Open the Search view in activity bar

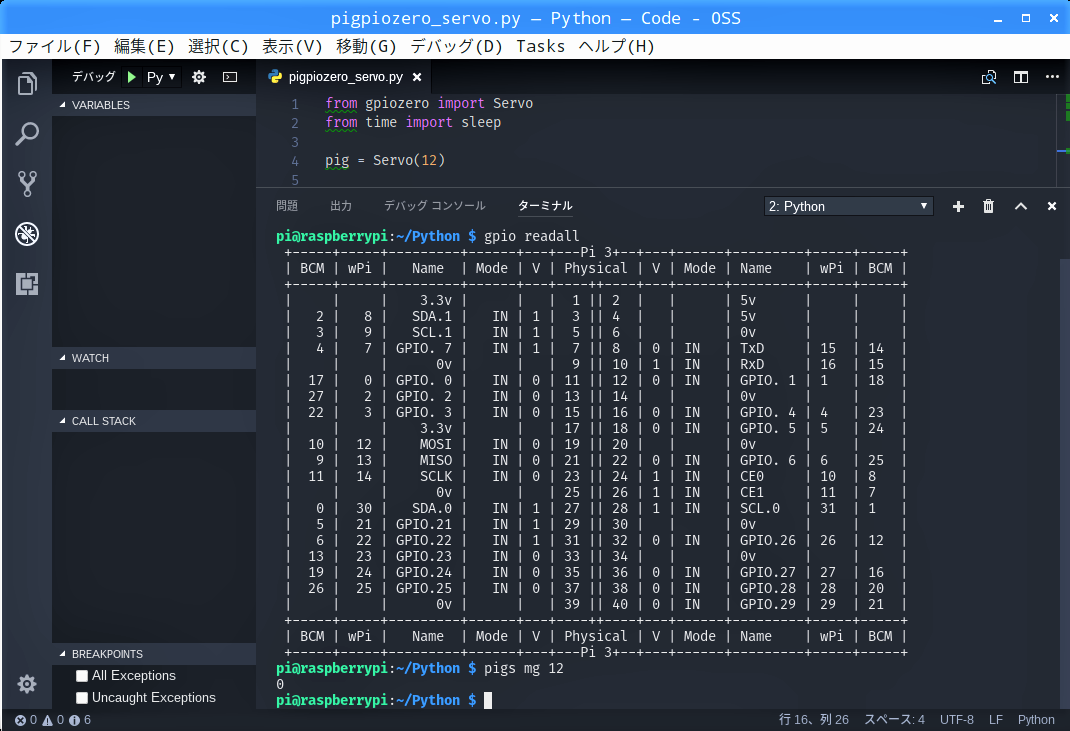(x=27, y=134)
